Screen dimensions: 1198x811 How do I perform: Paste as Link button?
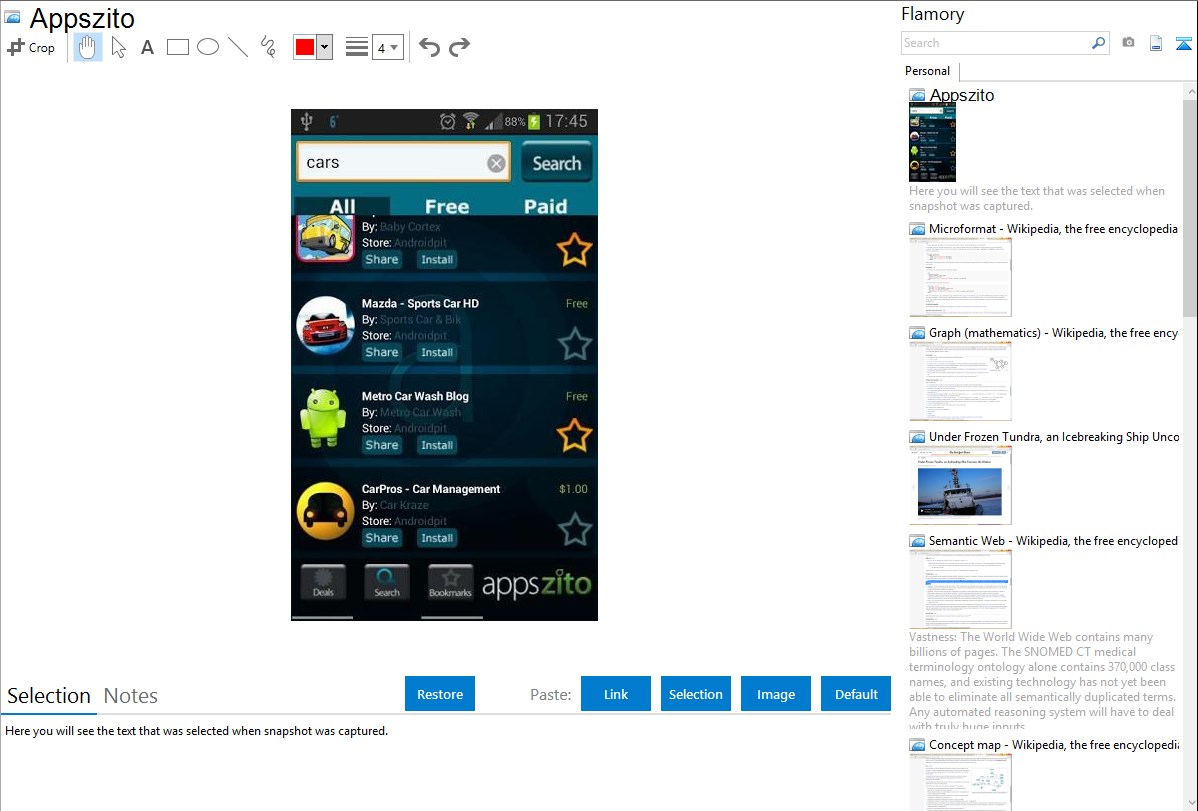616,694
